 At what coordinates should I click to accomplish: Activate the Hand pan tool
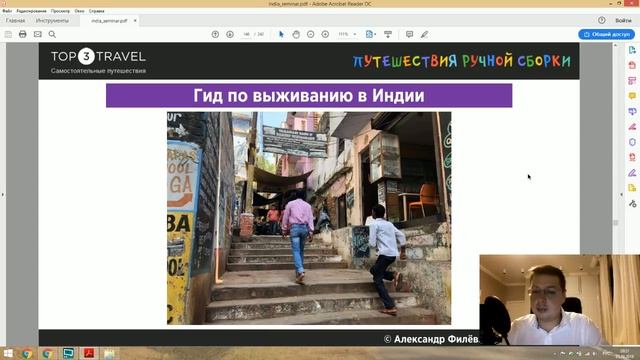(296, 34)
